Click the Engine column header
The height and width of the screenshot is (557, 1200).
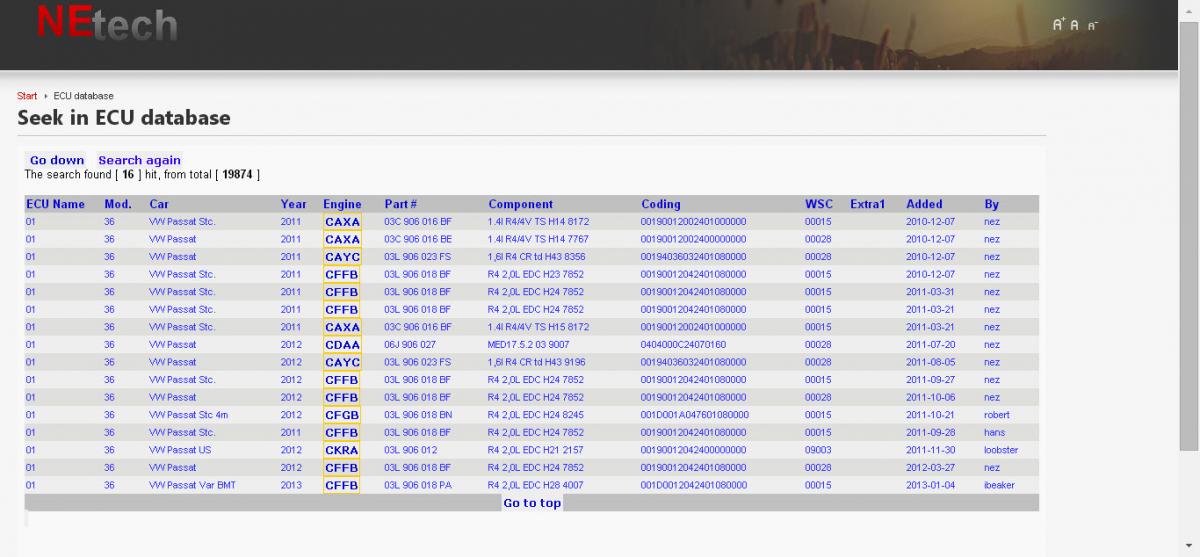pyautogui.click(x=342, y=204)
